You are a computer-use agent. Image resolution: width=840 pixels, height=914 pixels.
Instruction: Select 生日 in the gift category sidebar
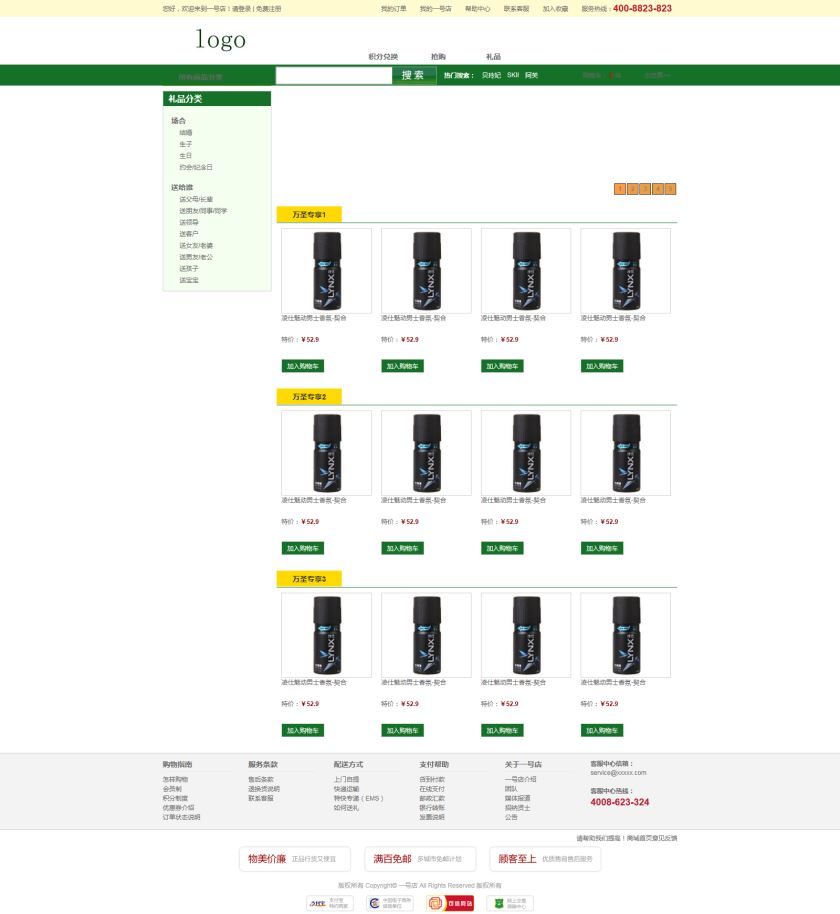185,156
